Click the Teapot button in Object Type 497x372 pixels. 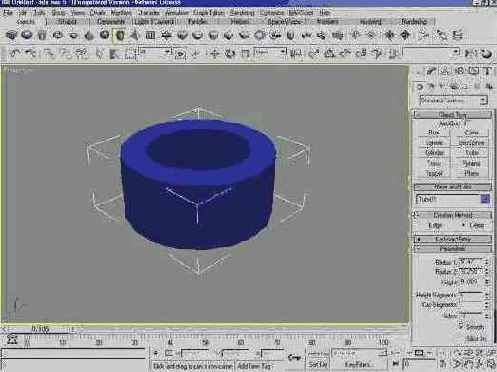pyautogui.click(x=434, y=173)
